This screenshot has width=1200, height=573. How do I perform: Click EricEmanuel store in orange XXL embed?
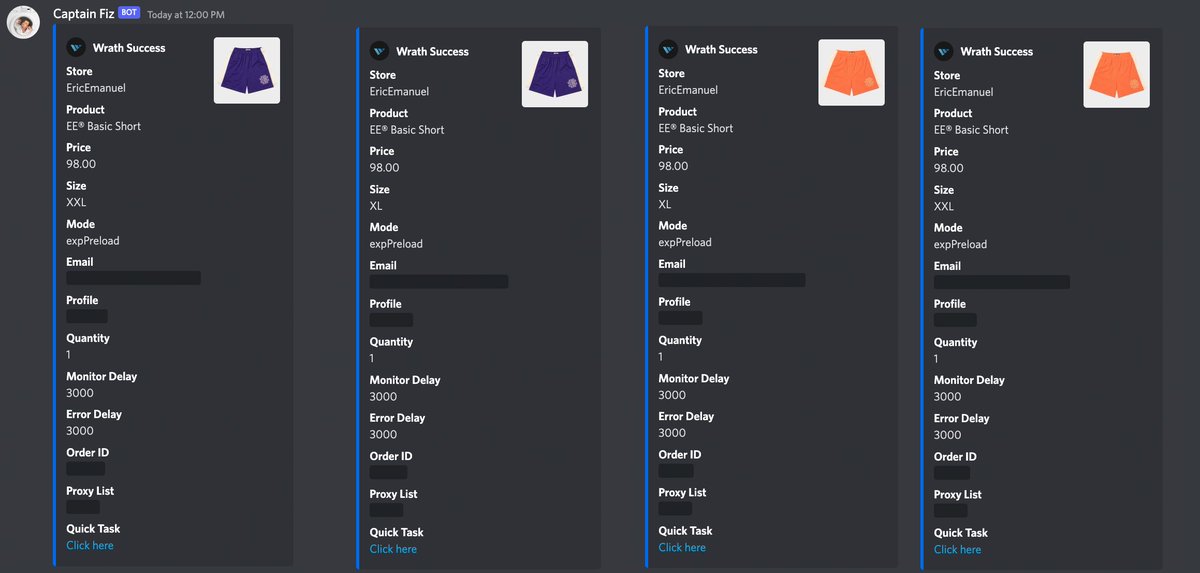[x=964, y=92]
